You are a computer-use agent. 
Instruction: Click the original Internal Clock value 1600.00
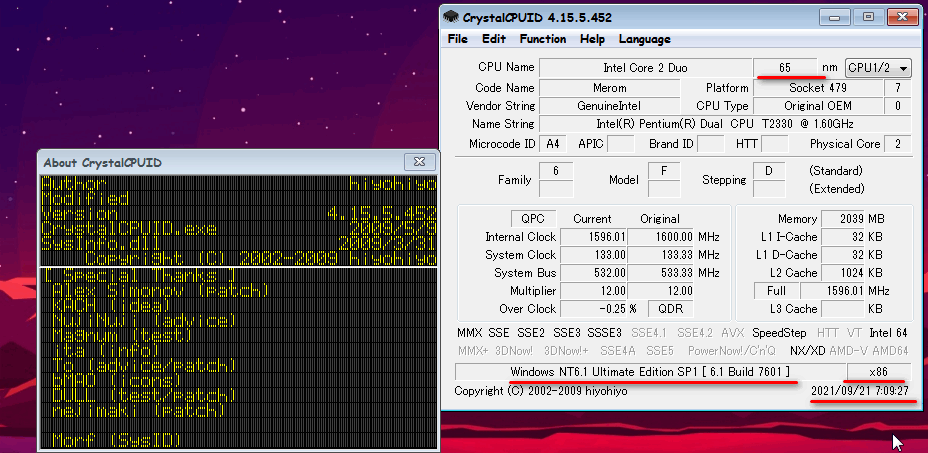point(661,237)
